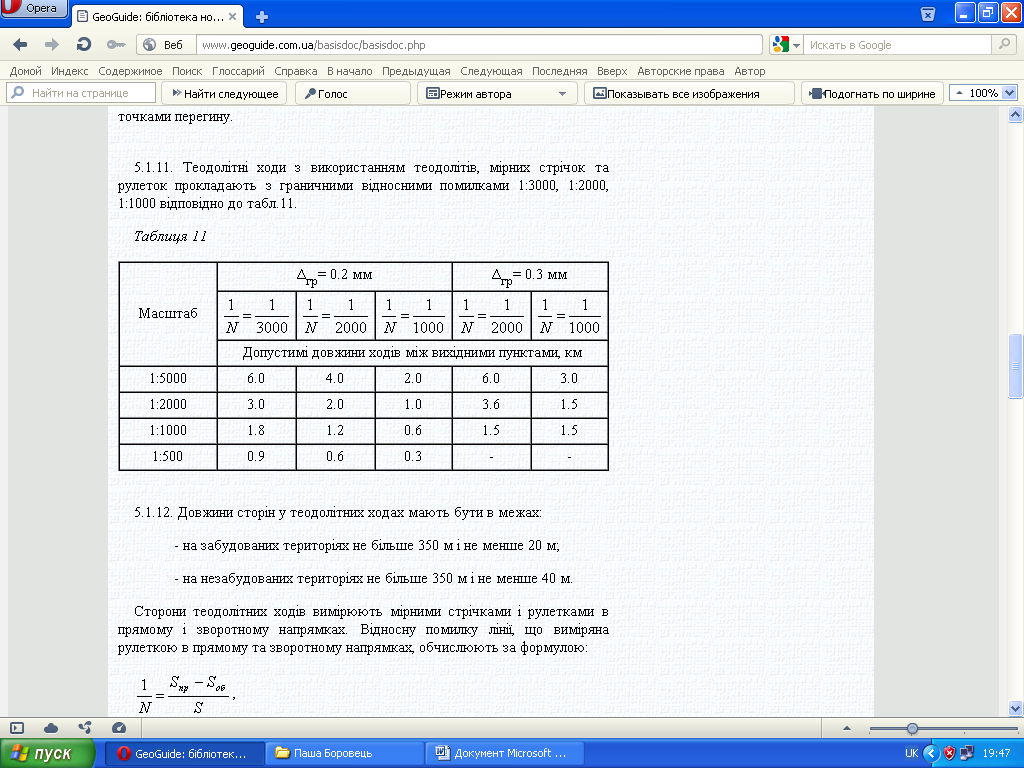This screenshot has height=768, width=1024.
Task: Click the vertical scrollbar thumb
Action: 1016,366
